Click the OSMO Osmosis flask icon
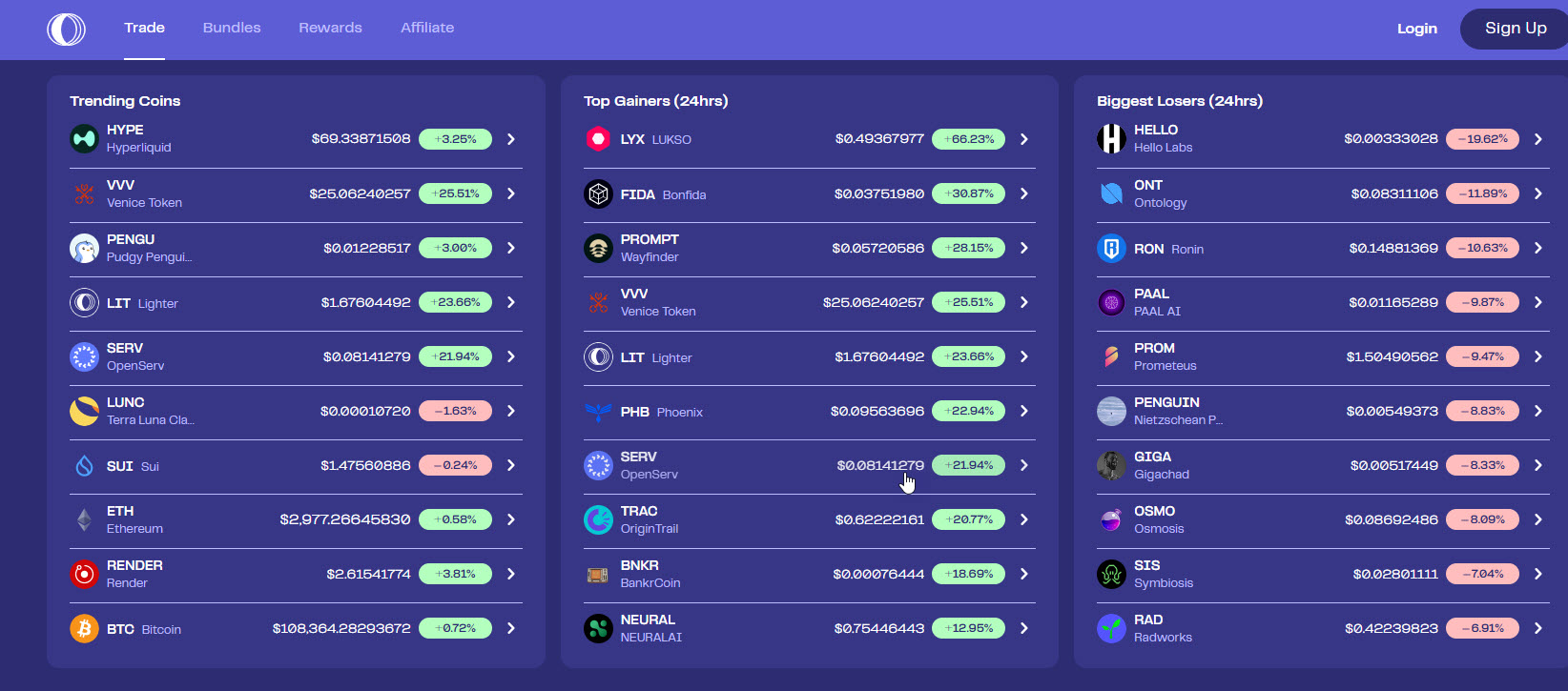Screen dimensions: 1568x691 pyautogui.click(x=1111, y=519)
